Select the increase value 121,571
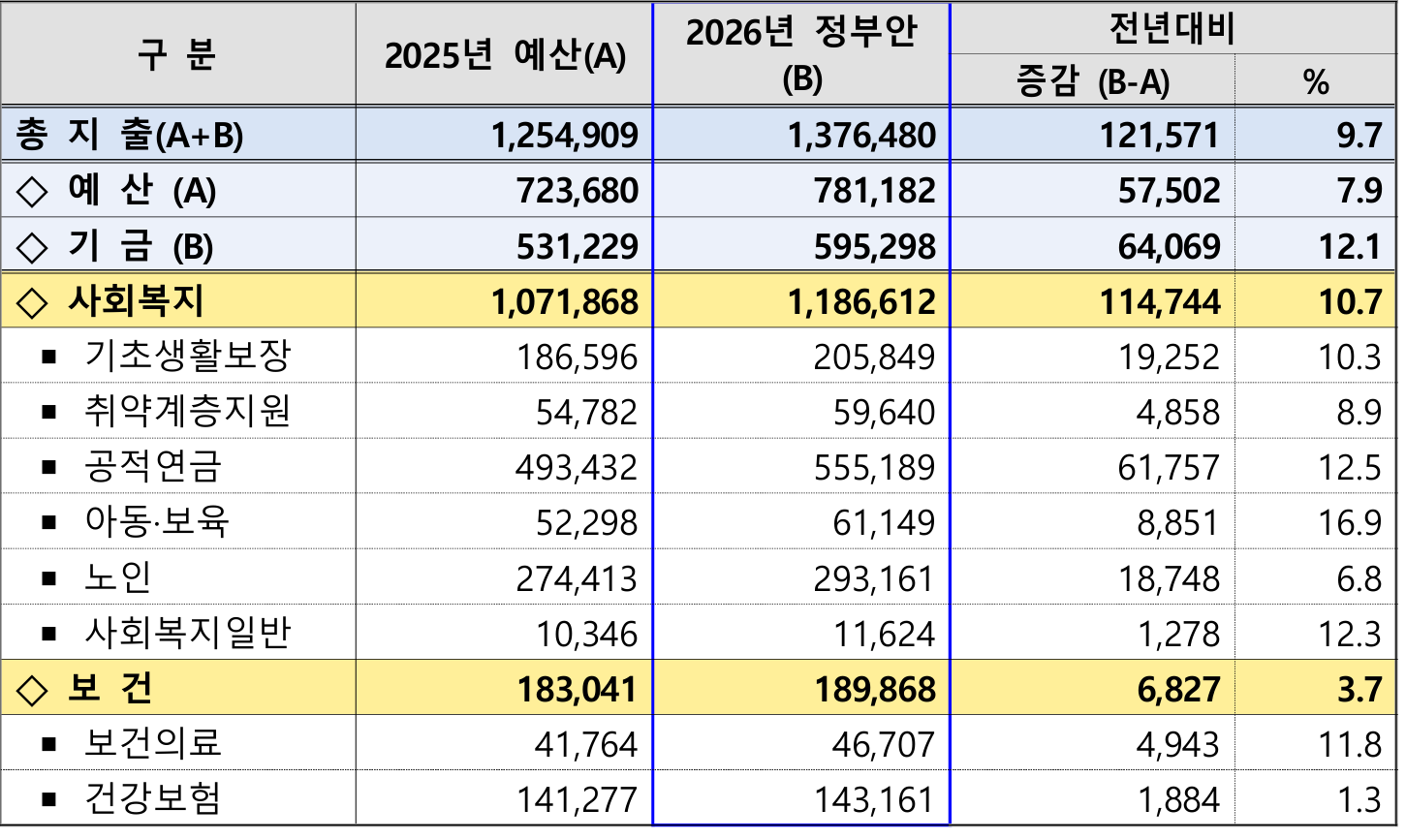The height and width of the screenshot is (840, 1406). click(x=1159, y=136)
